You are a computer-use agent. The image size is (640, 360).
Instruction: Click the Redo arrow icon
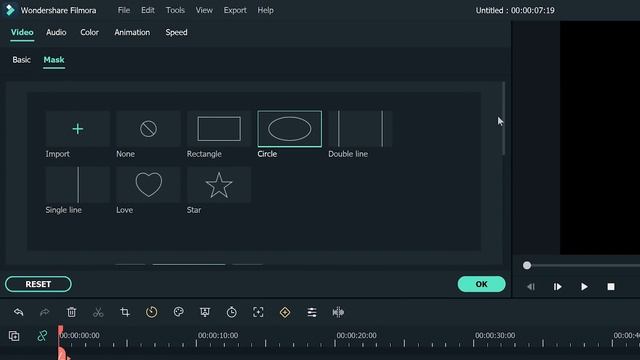[x=44, y=312]
